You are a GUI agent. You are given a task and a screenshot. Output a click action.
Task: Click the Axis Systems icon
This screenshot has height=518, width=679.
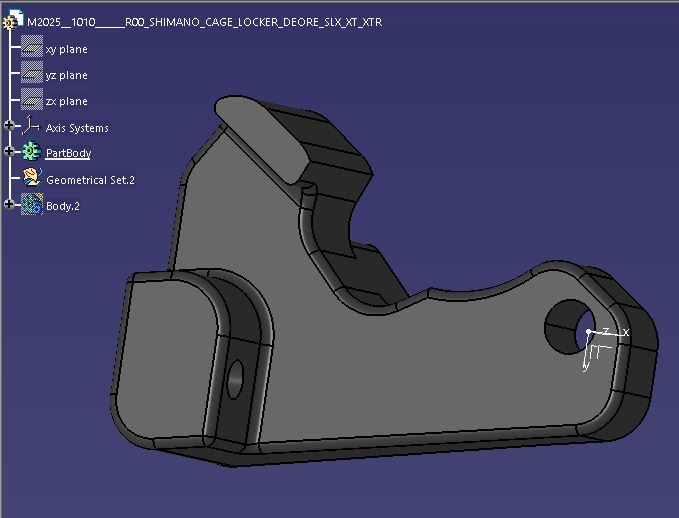[31, 125]
